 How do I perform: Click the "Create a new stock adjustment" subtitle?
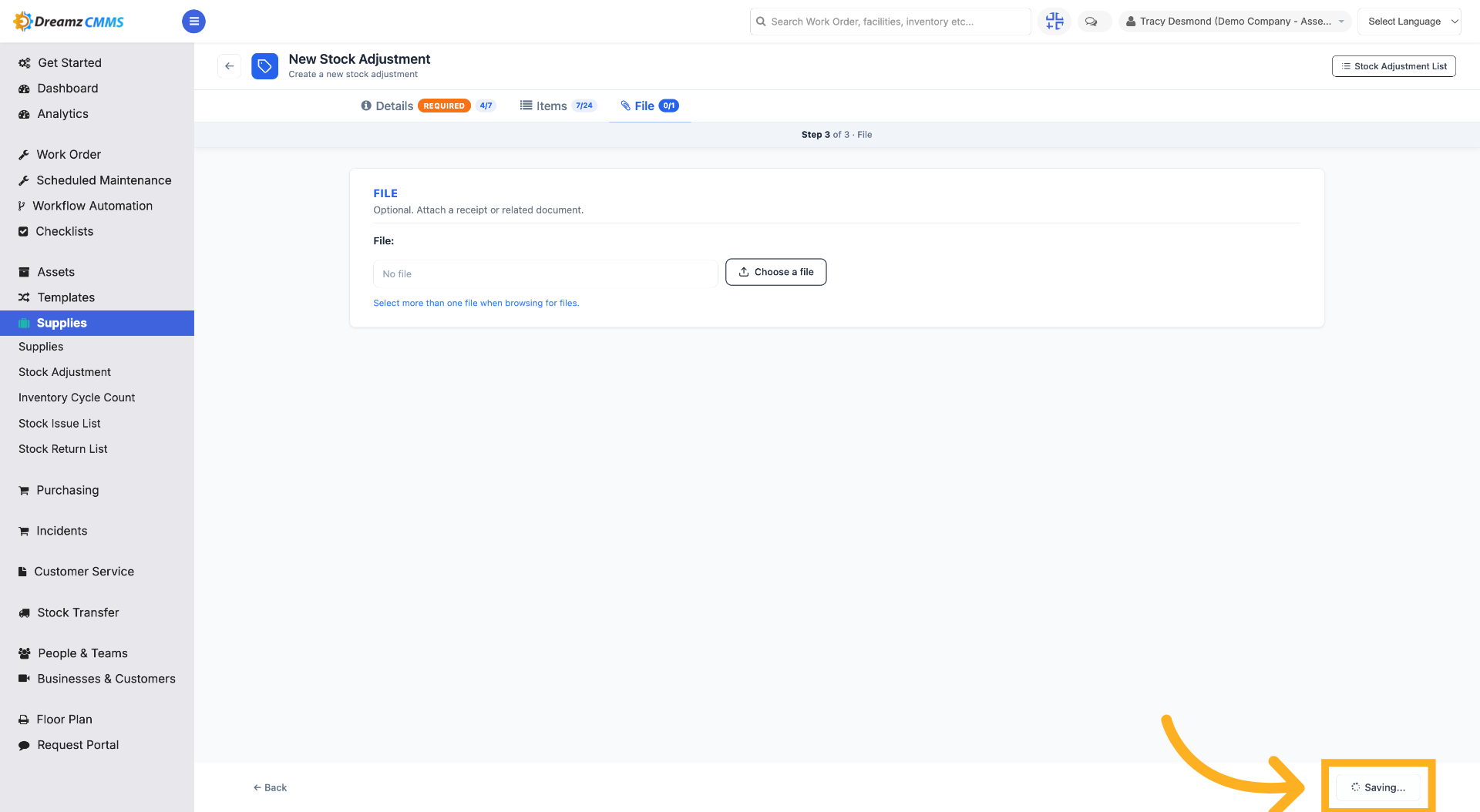(353, 74)
